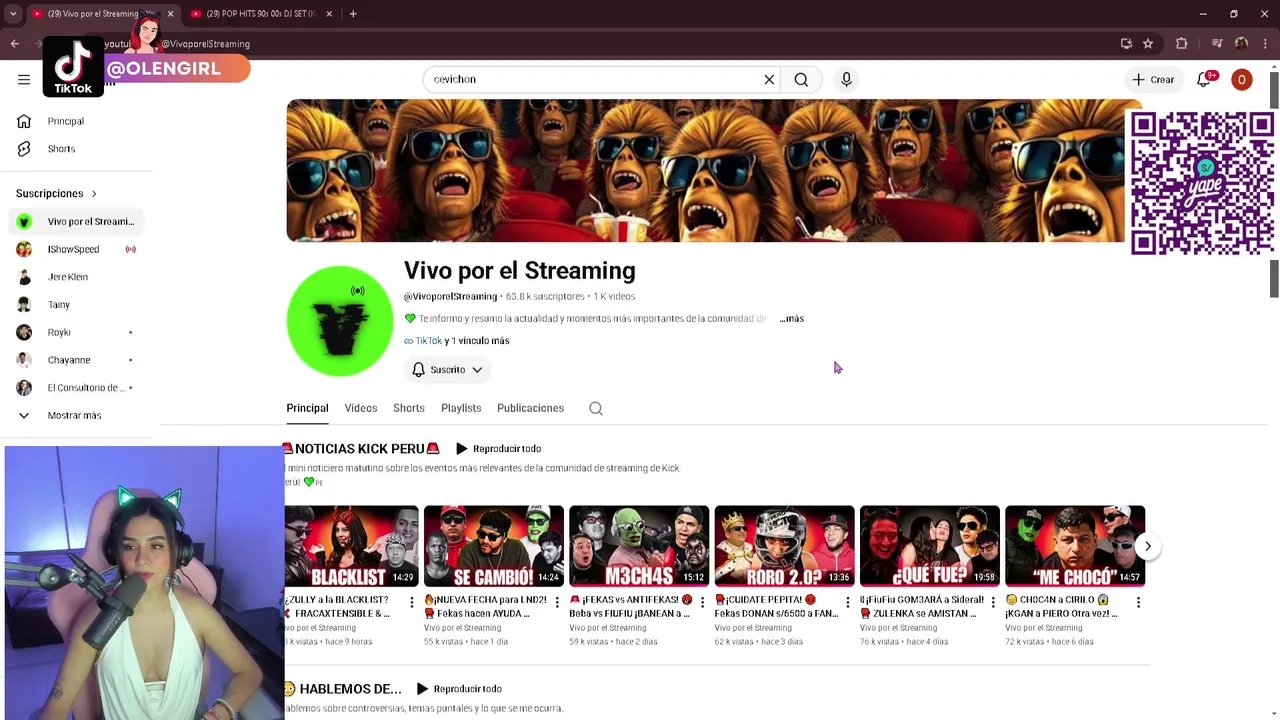Play all HABLEMOS DE... videos
The height and width of the screenshot is (720, 1280).
click(x=460, y=689)
